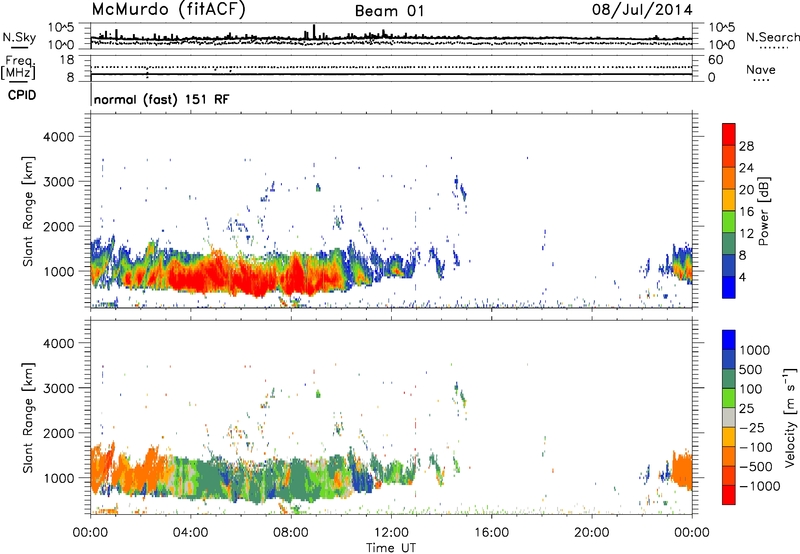This screenshot has width=800, height=554.
Task: Click the 'N.Sky' legend label
Action: [x=19, y=37]
